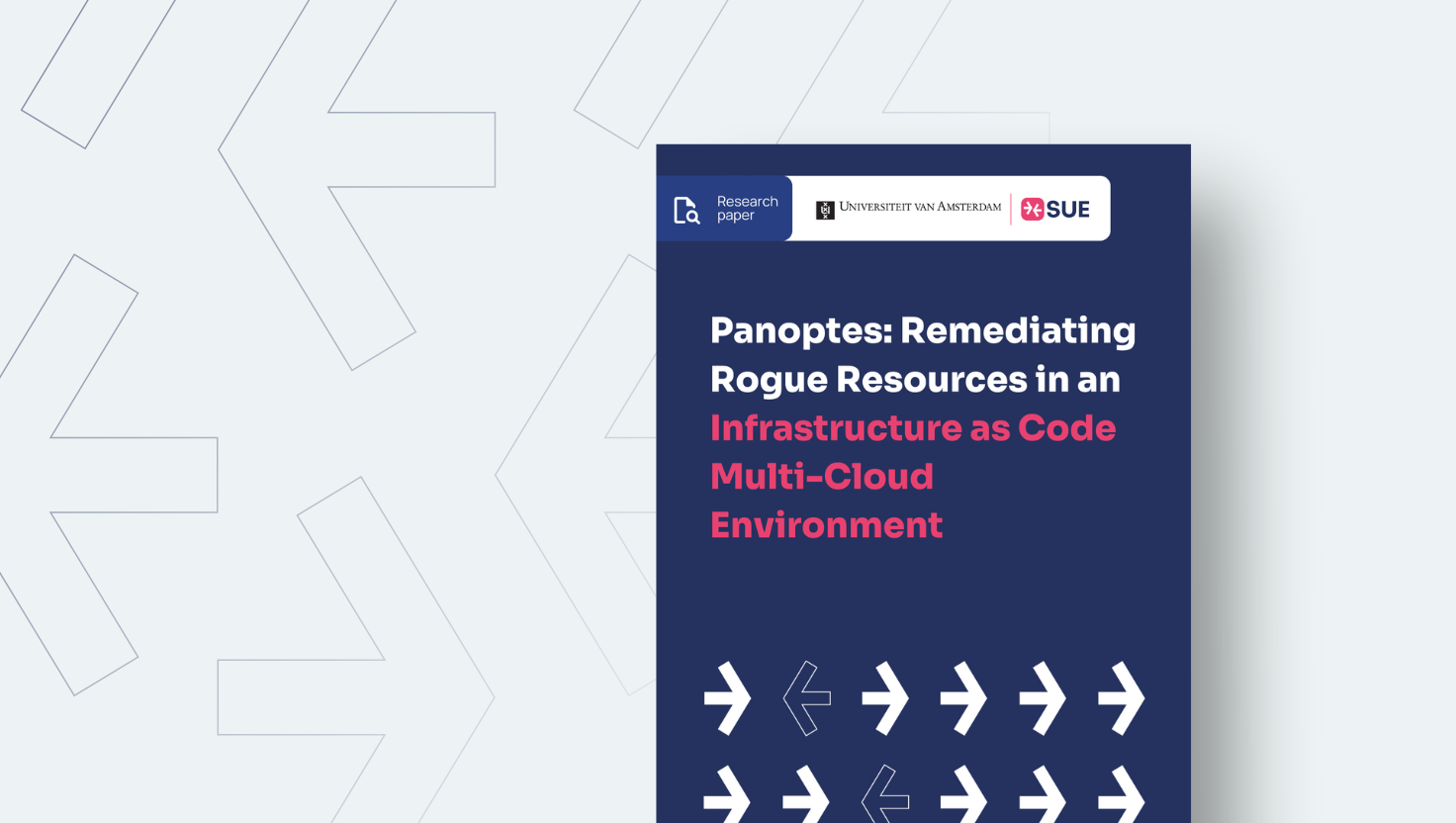Viewport: 1456px width, 823px height.
Task: Click the first white right arrow icon
Action: pyautogui.click(x=728, y=699)
